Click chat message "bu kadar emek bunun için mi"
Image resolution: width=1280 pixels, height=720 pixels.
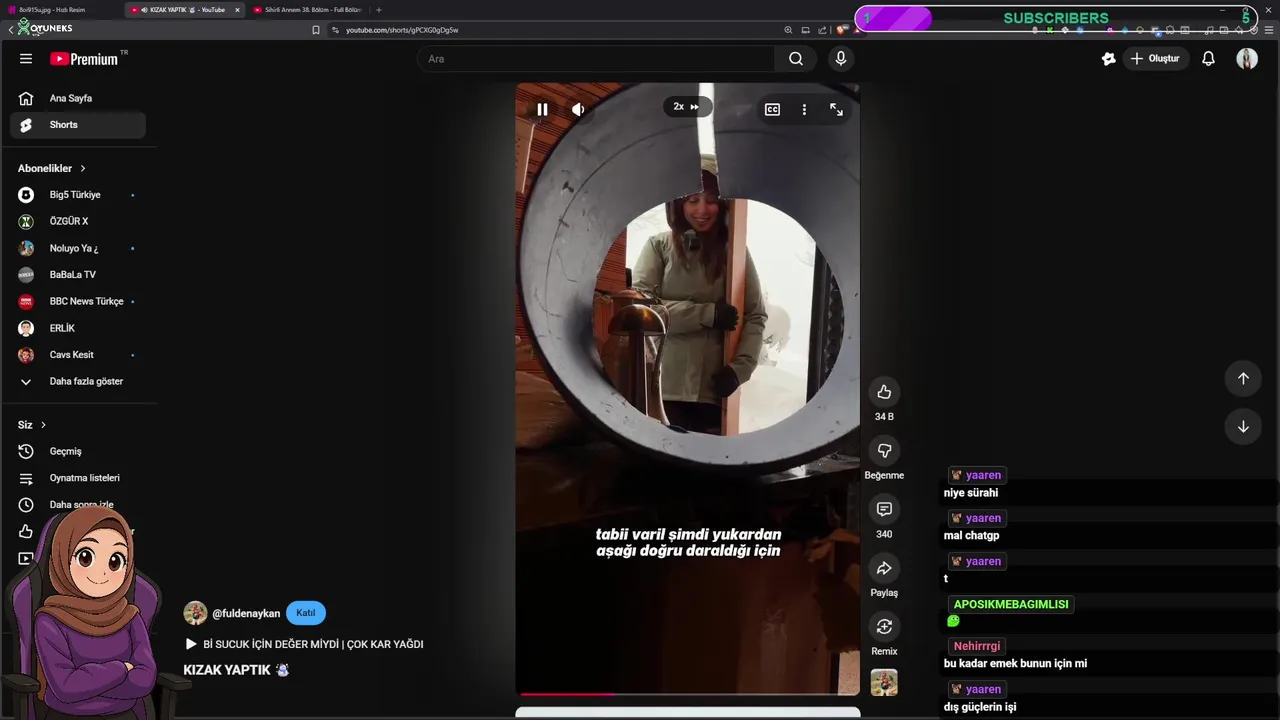coord(1015,663)
